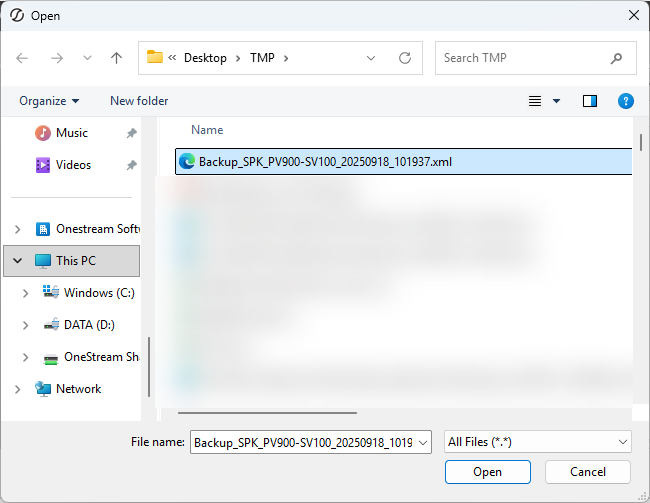650x503 pixels.
Task: Select Network in the sidebar
Action: [78, 389]
